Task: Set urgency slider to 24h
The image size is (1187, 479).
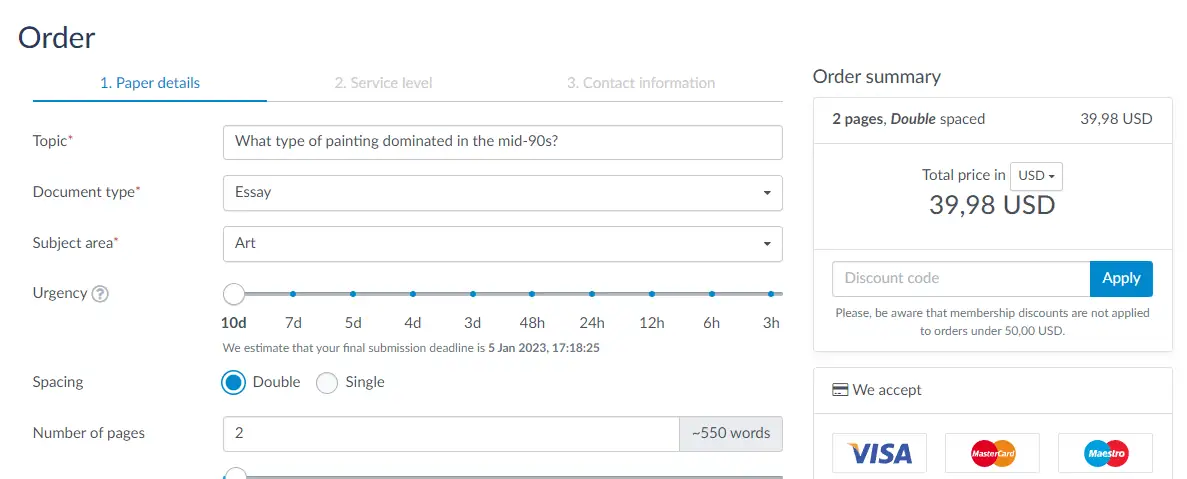Action: [592, 294]
